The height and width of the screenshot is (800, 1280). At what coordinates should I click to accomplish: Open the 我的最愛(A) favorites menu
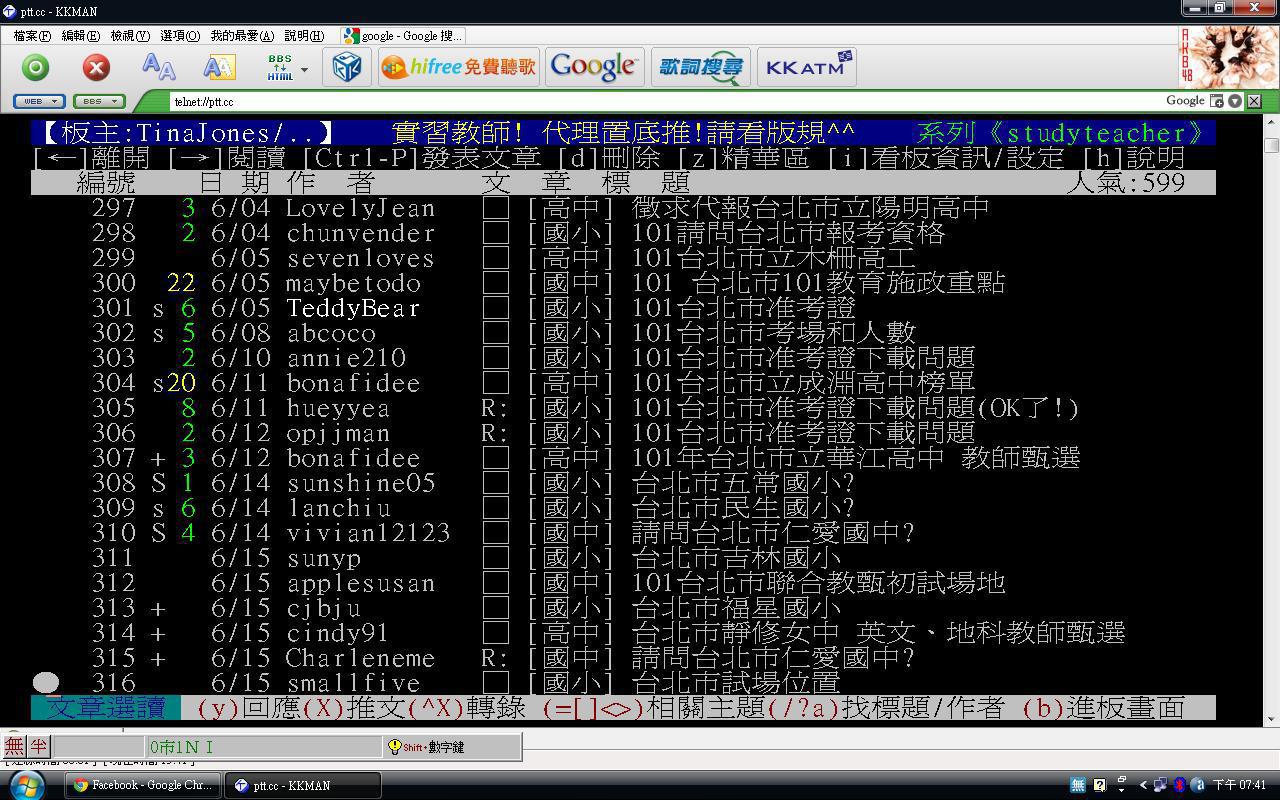click(241, 36)
